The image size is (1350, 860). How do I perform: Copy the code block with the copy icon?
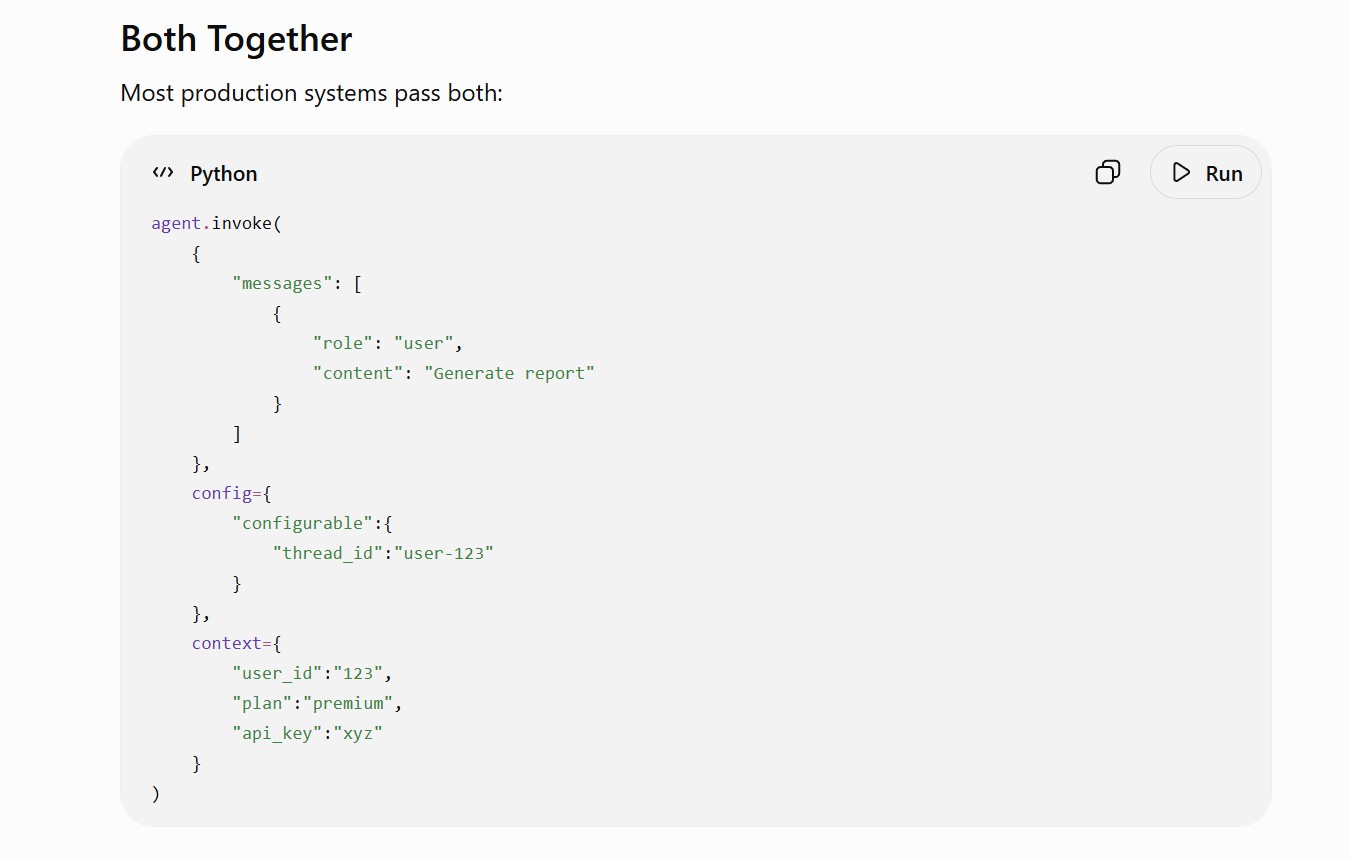(1108, 173)
